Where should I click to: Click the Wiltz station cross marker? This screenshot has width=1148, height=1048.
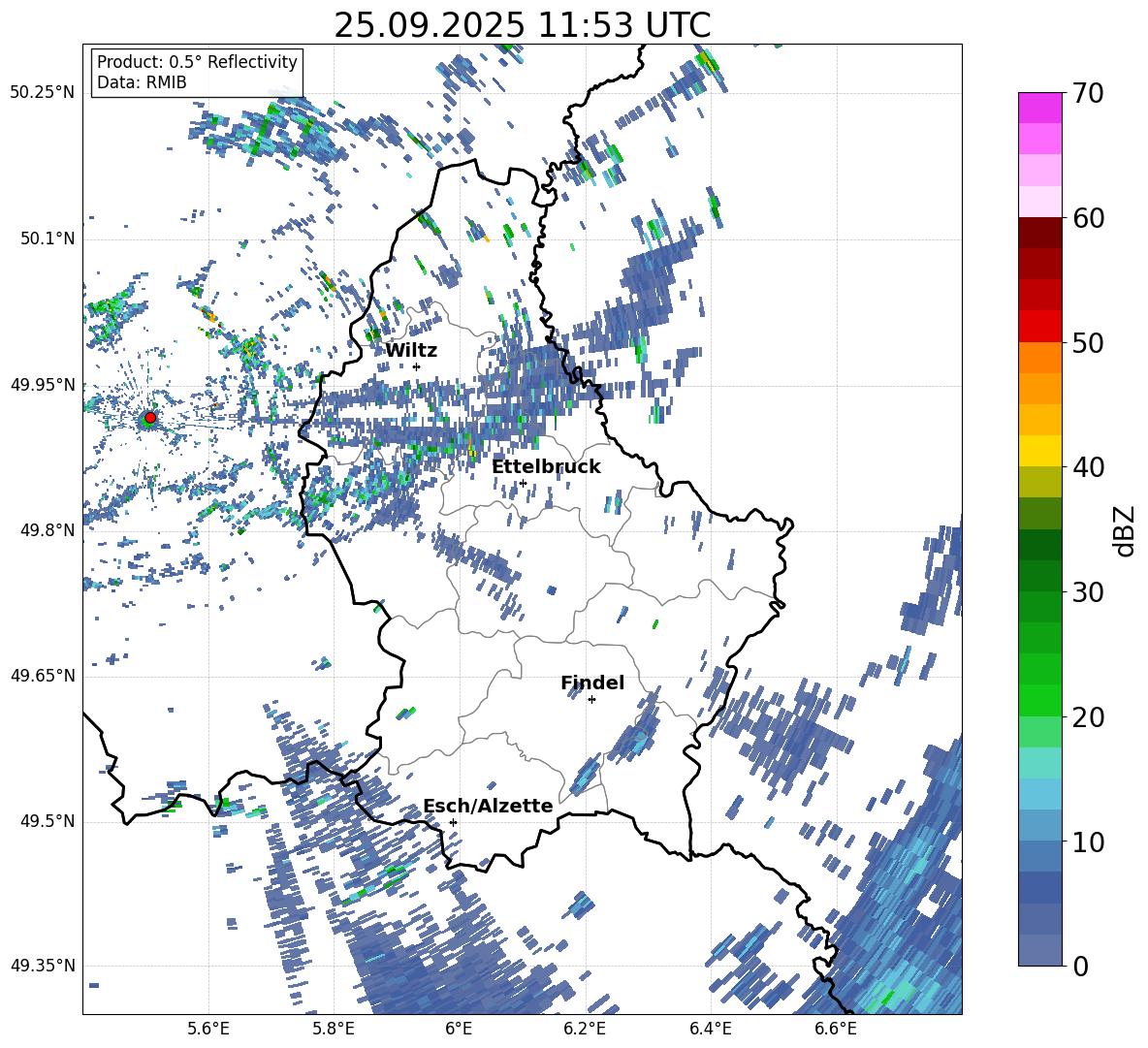click(x=417, y=366)
